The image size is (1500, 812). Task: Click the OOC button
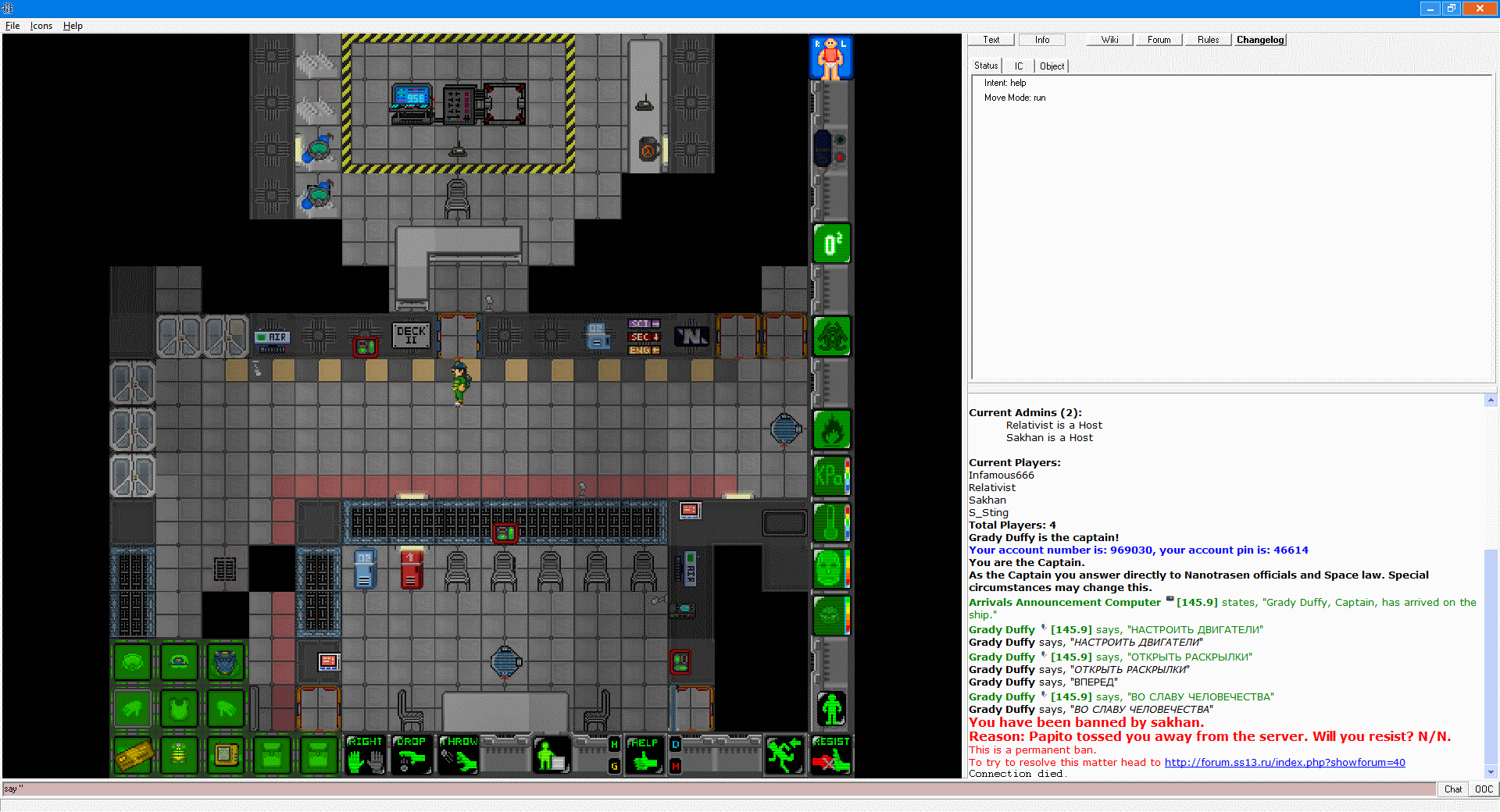coord(1484,789)
